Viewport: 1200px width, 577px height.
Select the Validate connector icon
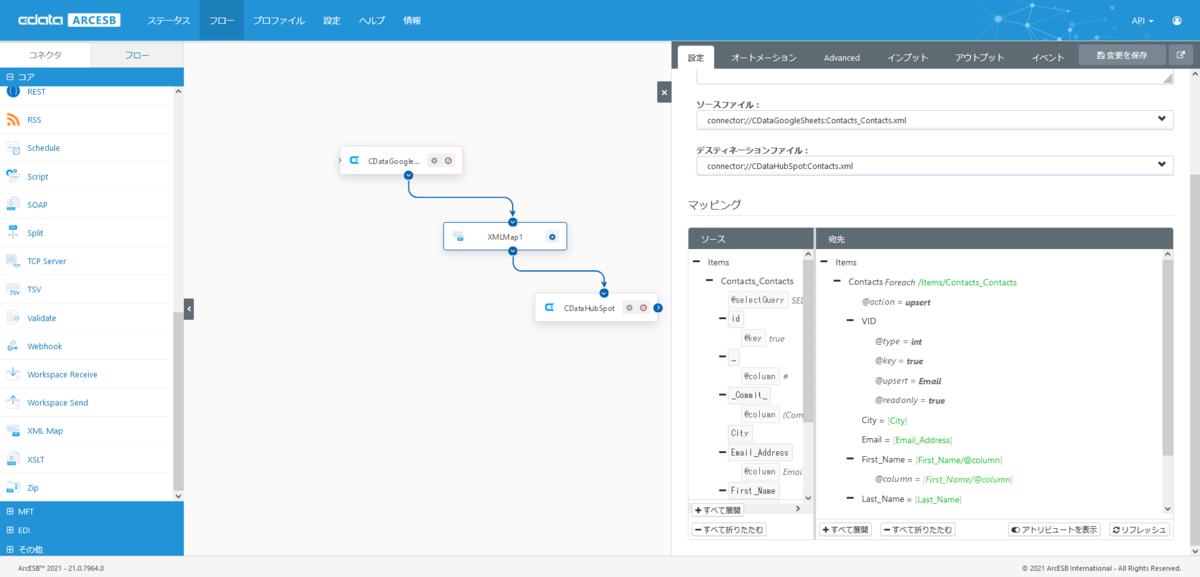pos(13,318)
